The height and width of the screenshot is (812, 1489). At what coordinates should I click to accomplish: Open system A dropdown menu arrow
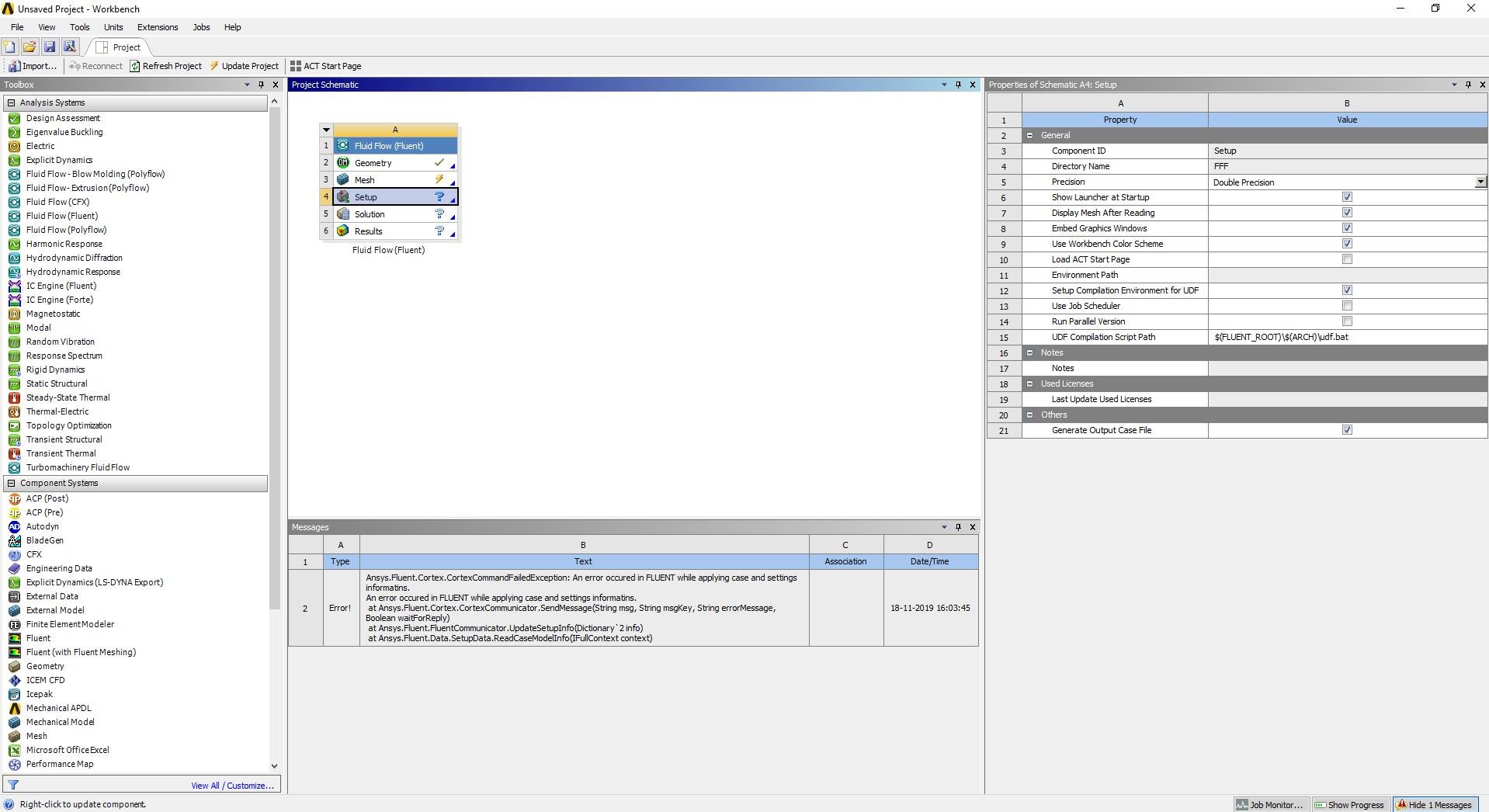point(326,130)
